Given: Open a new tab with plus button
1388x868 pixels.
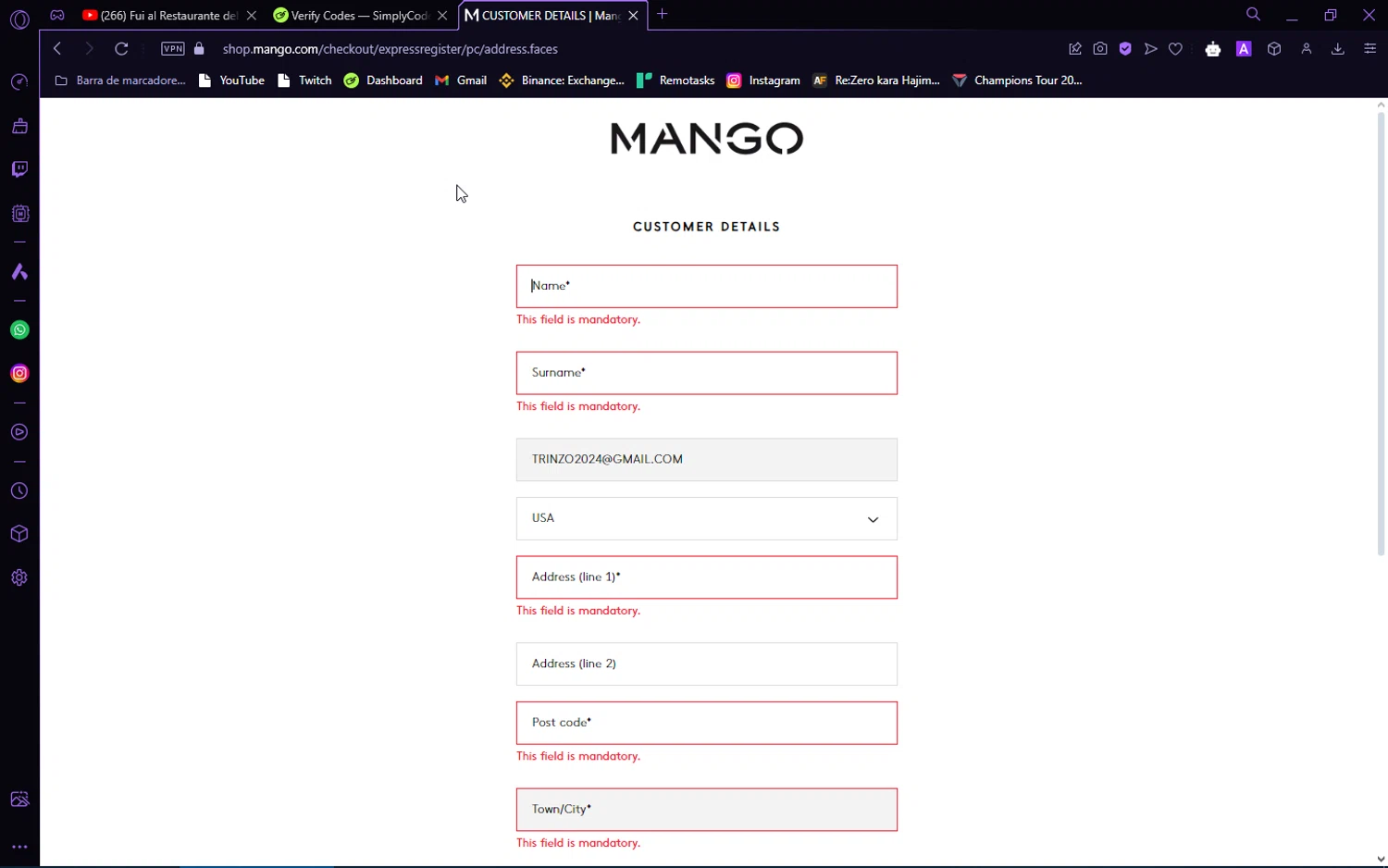Looking at the screenshot, I should [663, 15].
